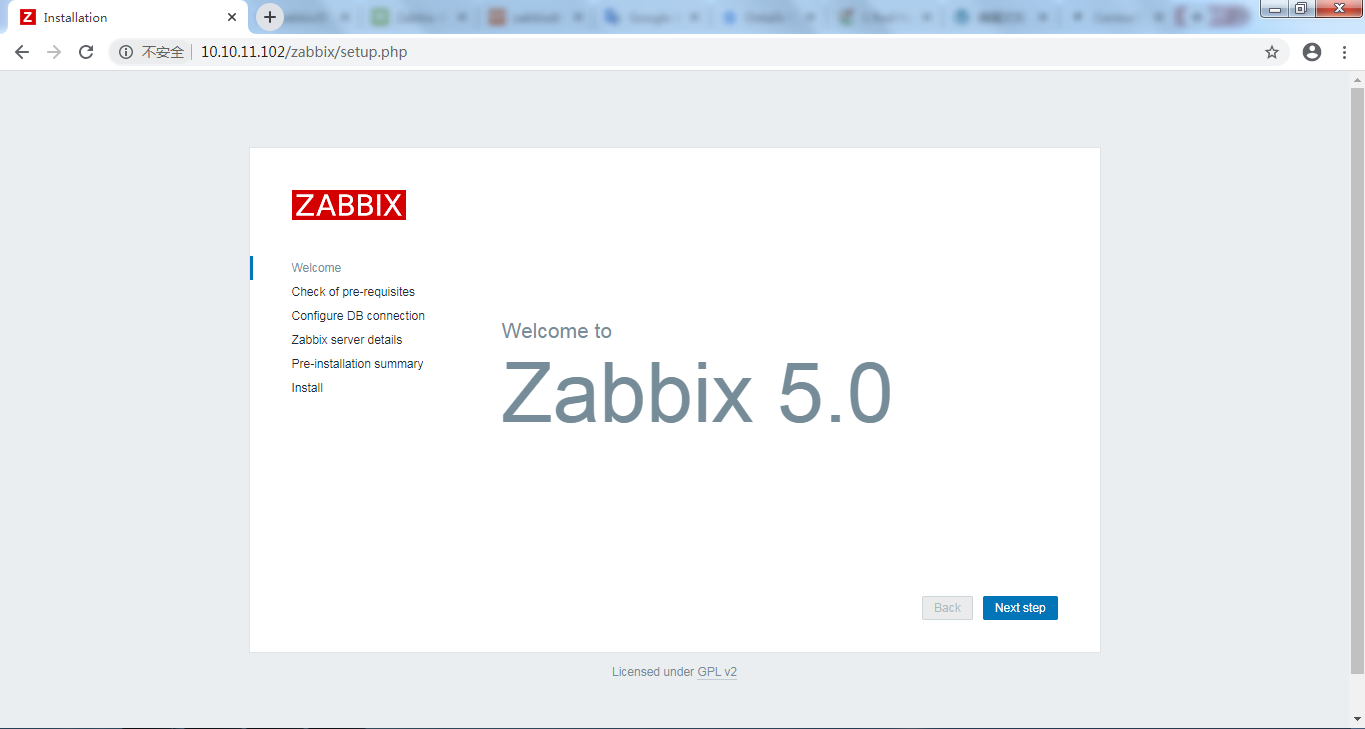Open the GPL v2 license link

coord(717,672)
